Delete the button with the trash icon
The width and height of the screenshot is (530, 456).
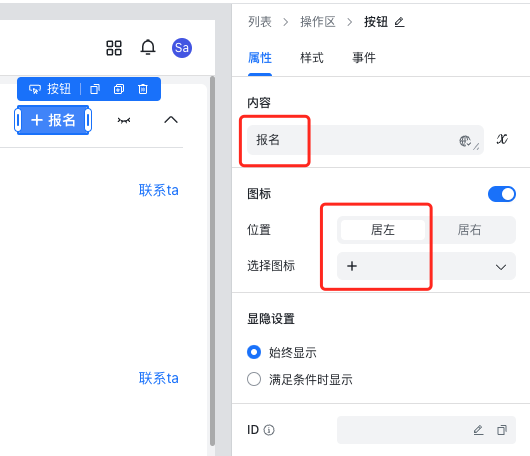coord(143,89)
